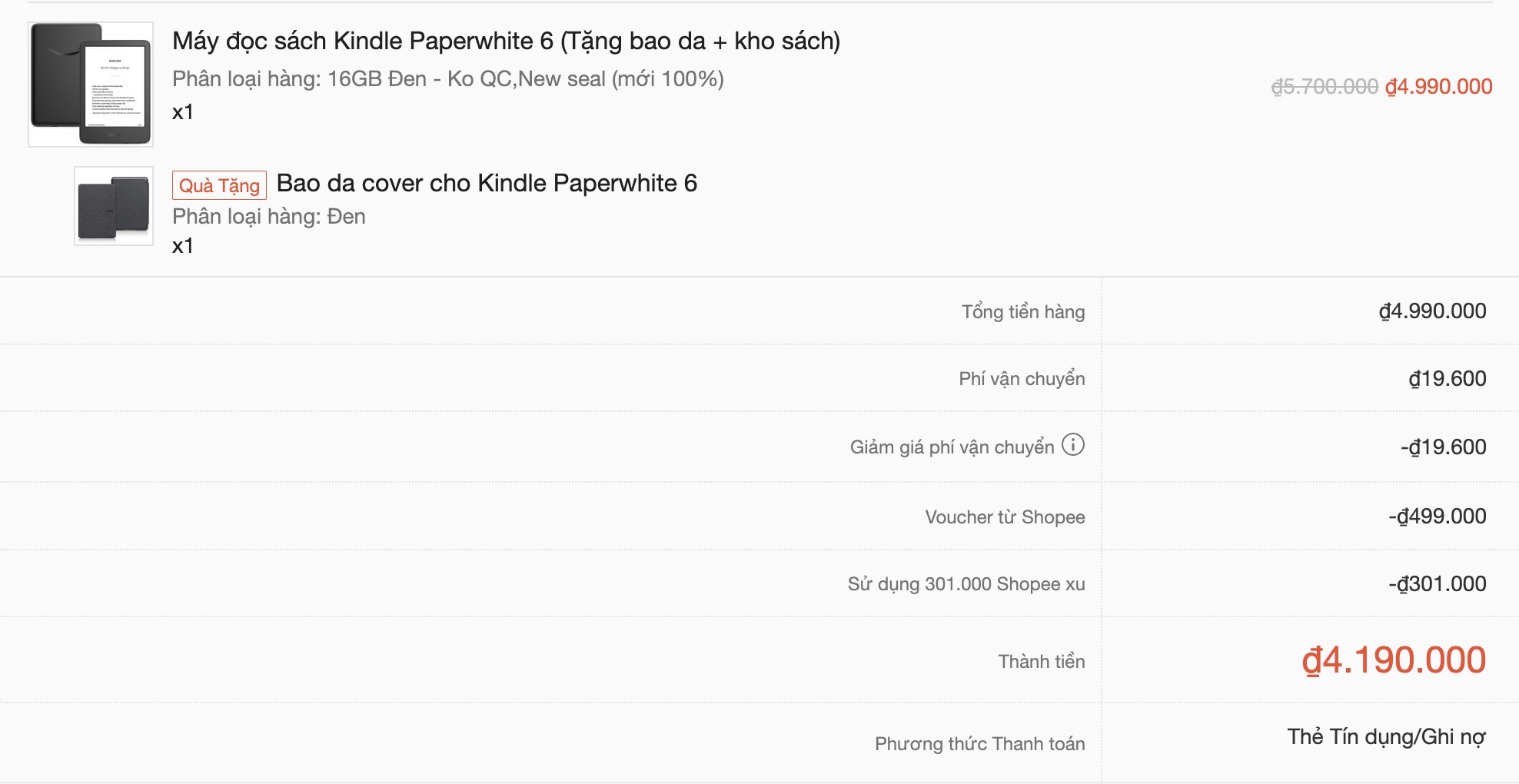Viewport: 1519px width, 784px height.
Task: Click the crossed-out ₫5.700.000 original price
Action: click(1324, 87)
